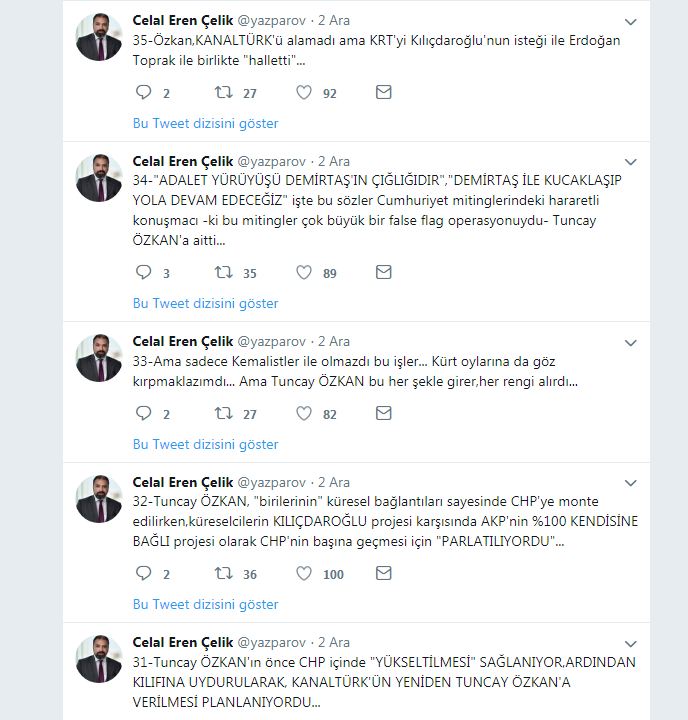Open the options chevron on tweet 32

pyautogui.click(x=630, y=482)
